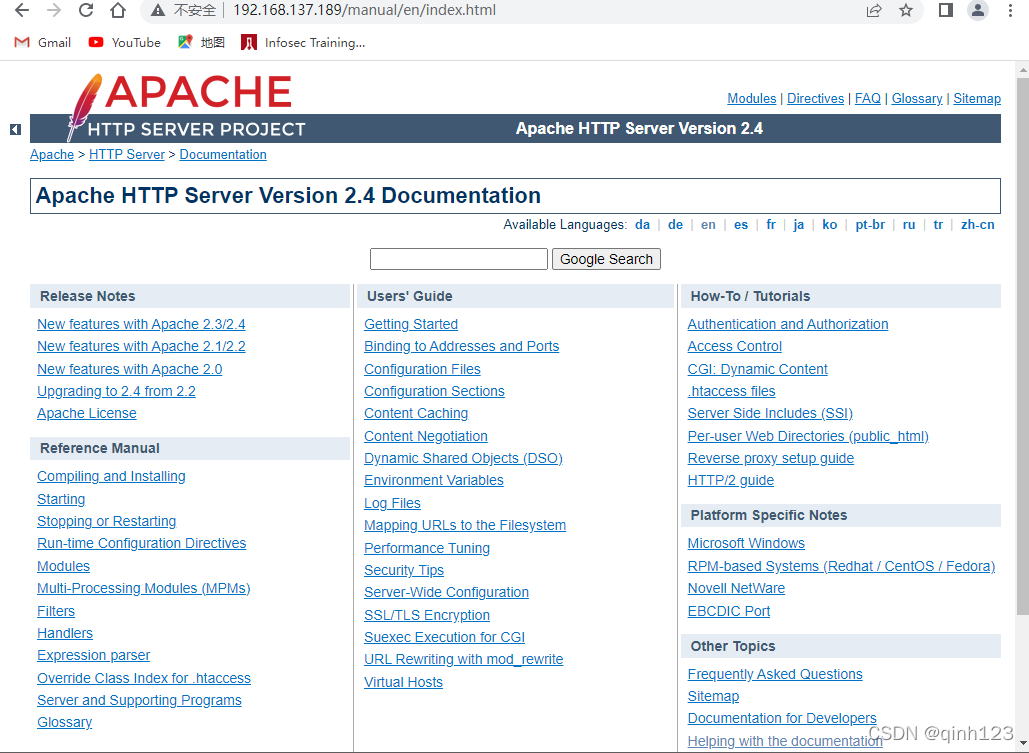Open URL Rewriting with mod_rewrite
The width and height of the screenshot is (1029, 753).
click(x=463, y=659)
